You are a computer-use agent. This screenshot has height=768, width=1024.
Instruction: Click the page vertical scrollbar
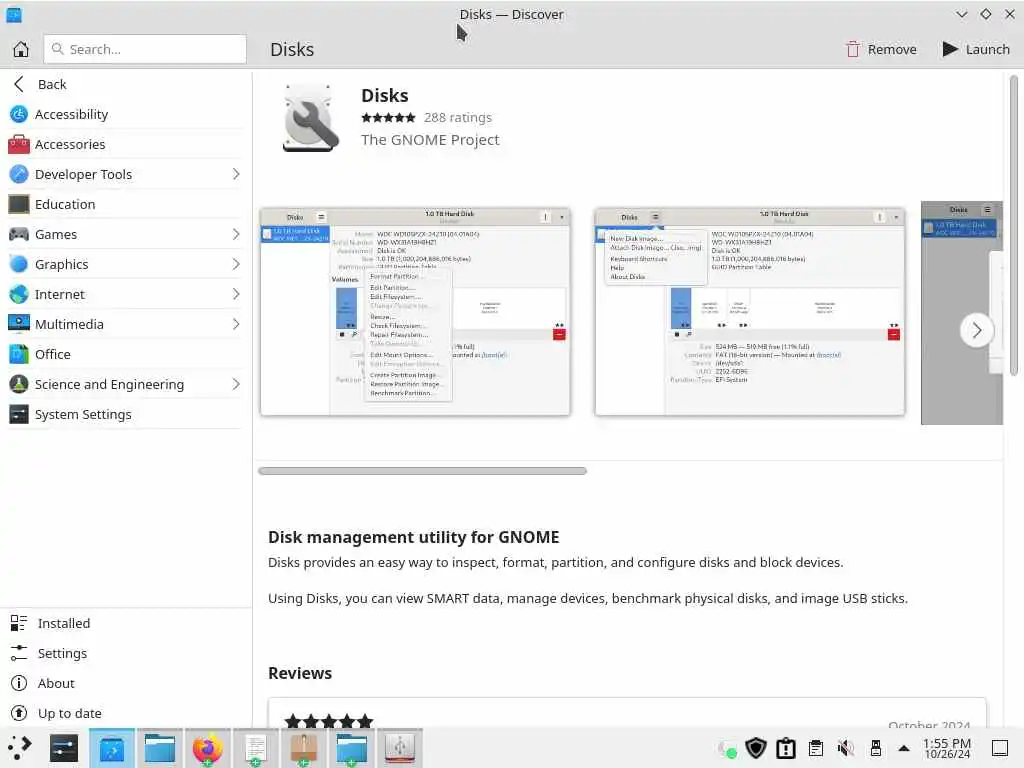pyautogui.click(x=1014, y=225)
